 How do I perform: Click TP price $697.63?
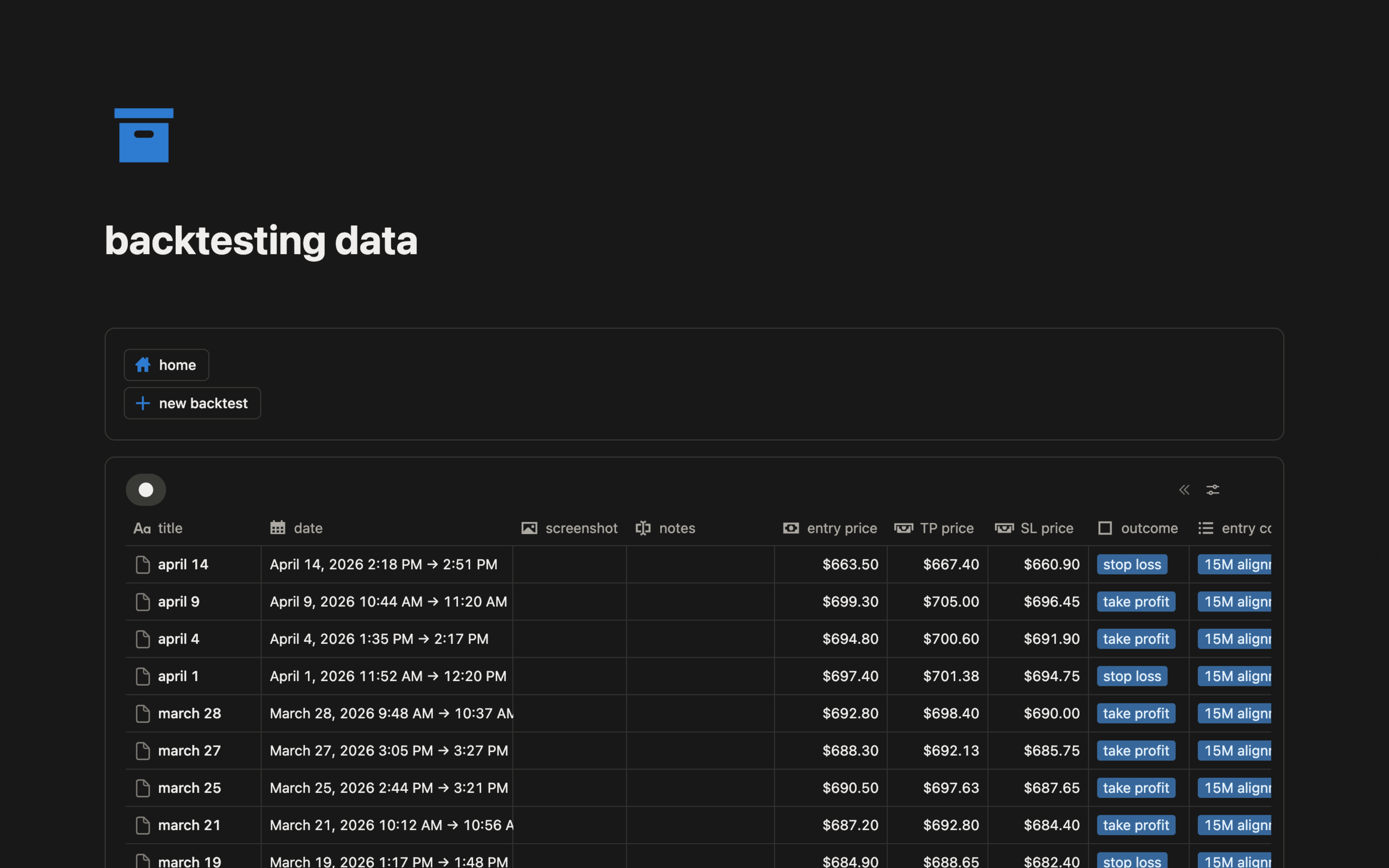tap(951, 788)
